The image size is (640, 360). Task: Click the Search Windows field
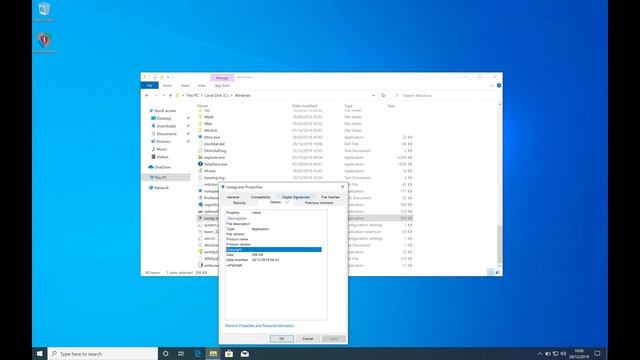[x=445, y=96]
